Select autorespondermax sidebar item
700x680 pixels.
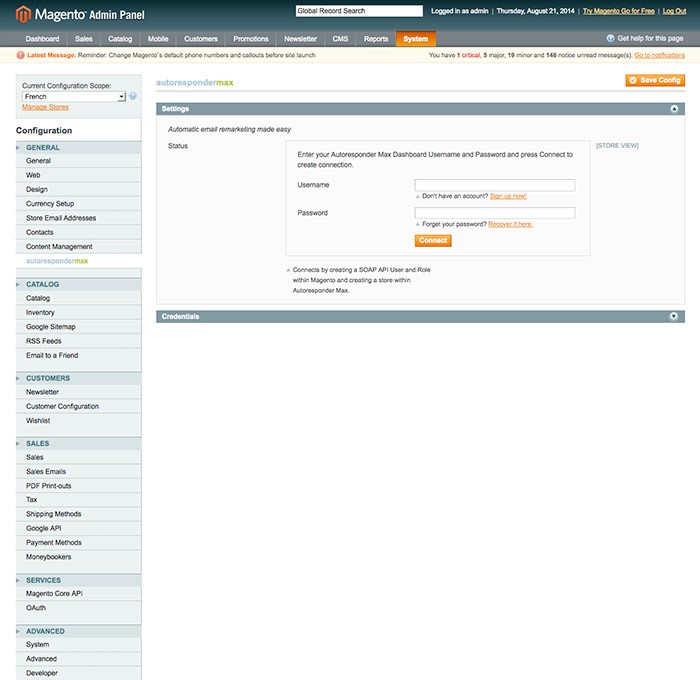tap(79, 261)
